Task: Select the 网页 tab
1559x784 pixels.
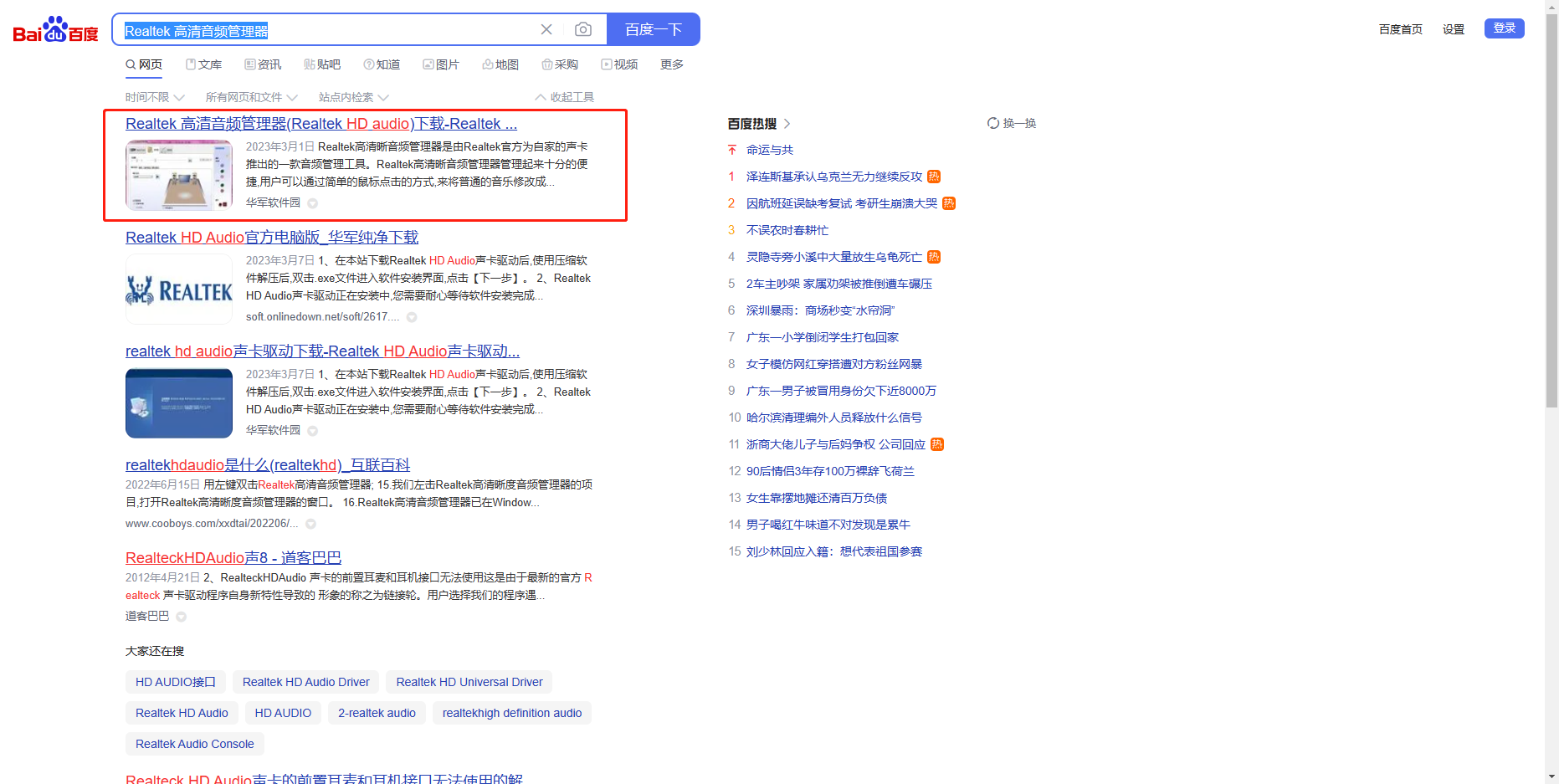Action: tap(144, 64)
